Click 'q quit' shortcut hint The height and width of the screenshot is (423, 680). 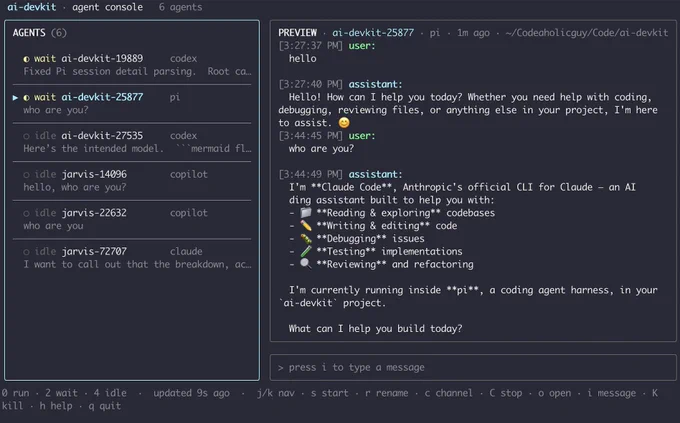point(105,406)
